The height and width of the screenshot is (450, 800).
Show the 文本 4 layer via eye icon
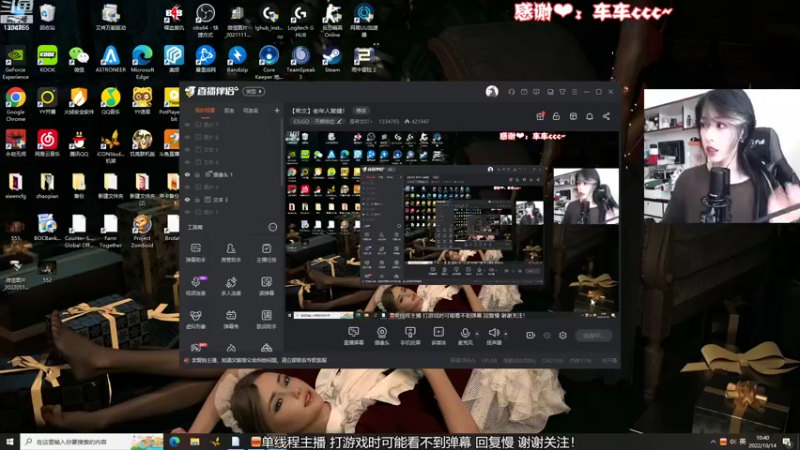click(x=187, y=162)
